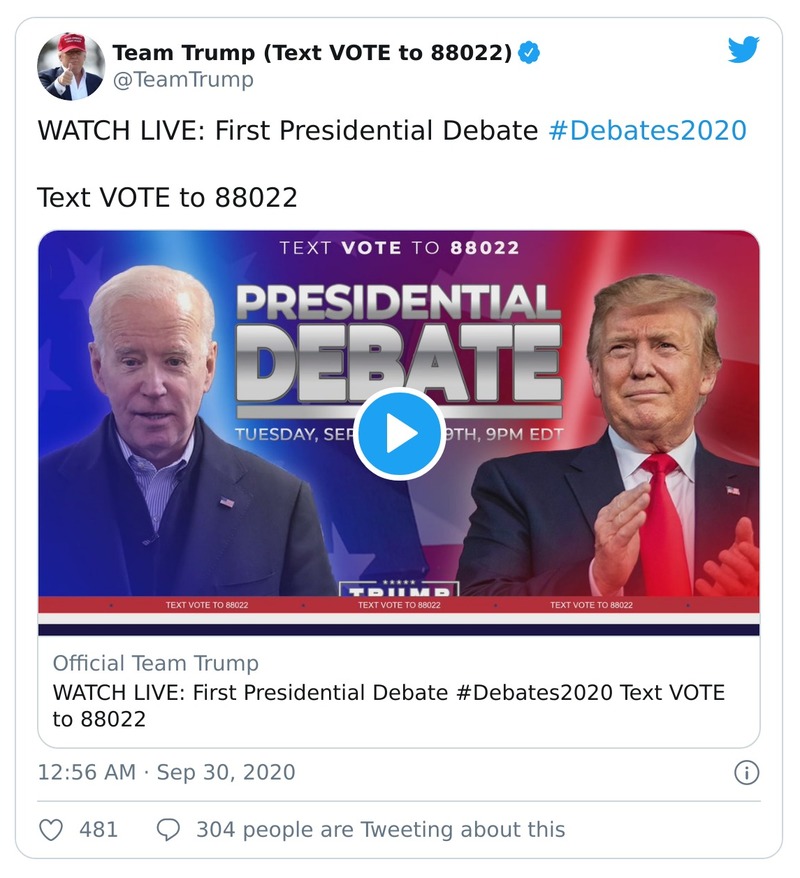Click the heart like icon

pos(52,829)
